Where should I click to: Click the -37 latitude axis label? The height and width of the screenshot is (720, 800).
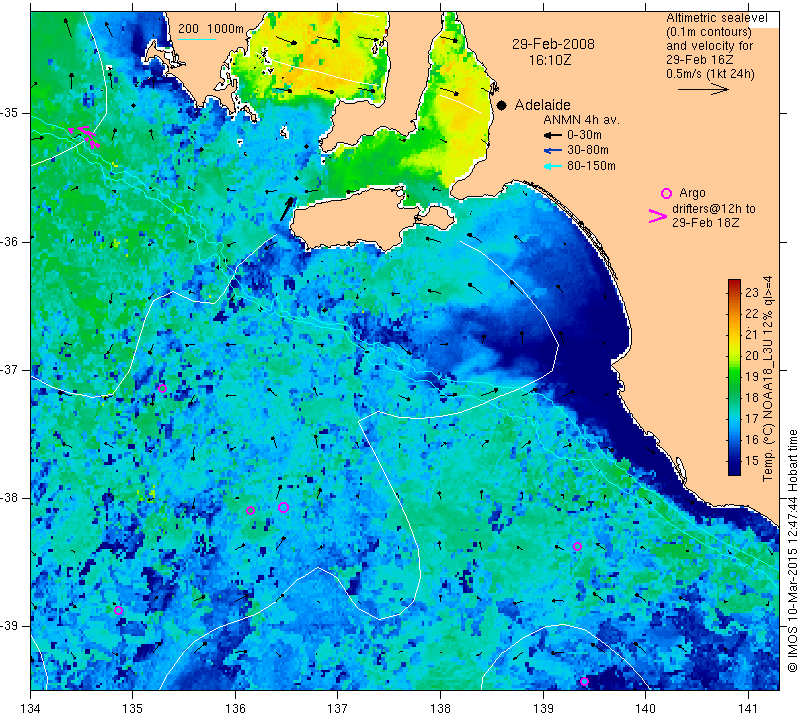pyautogui.click(x=9, y=369)
